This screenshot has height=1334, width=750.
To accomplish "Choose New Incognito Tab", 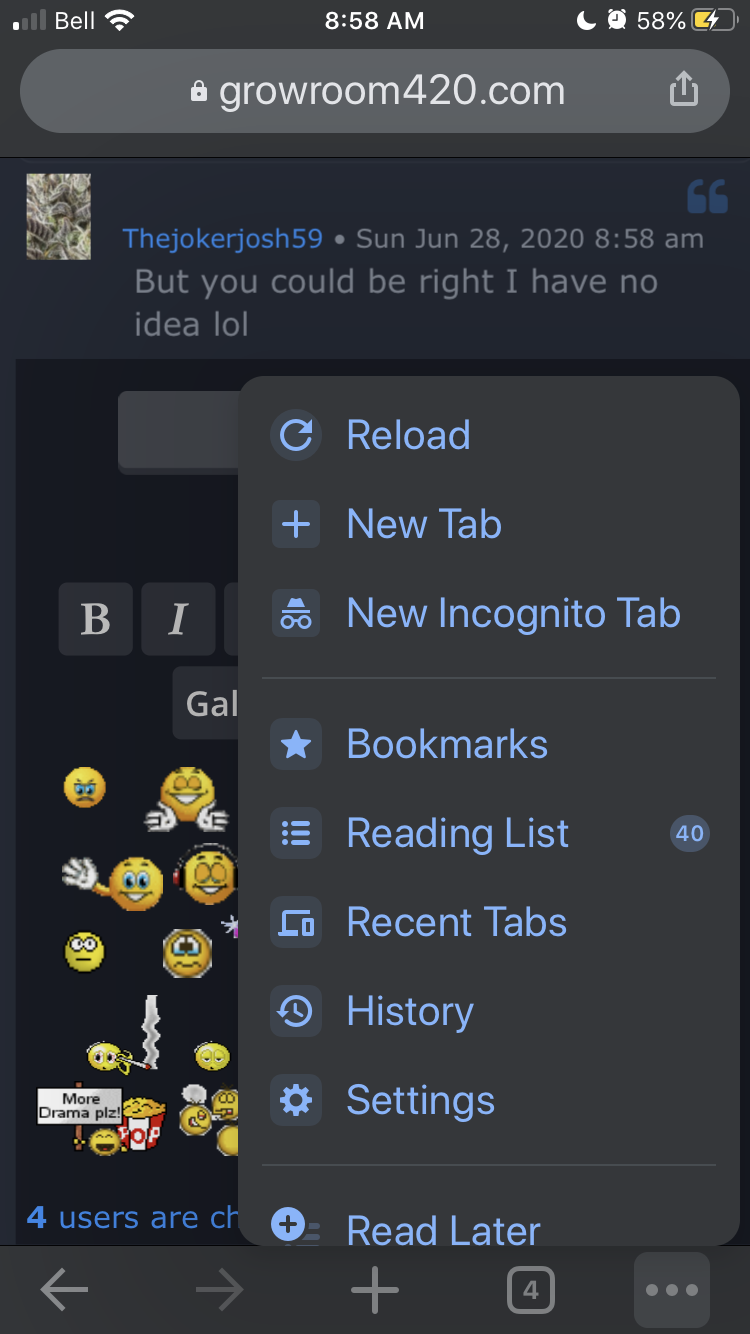I will [513, 613].
